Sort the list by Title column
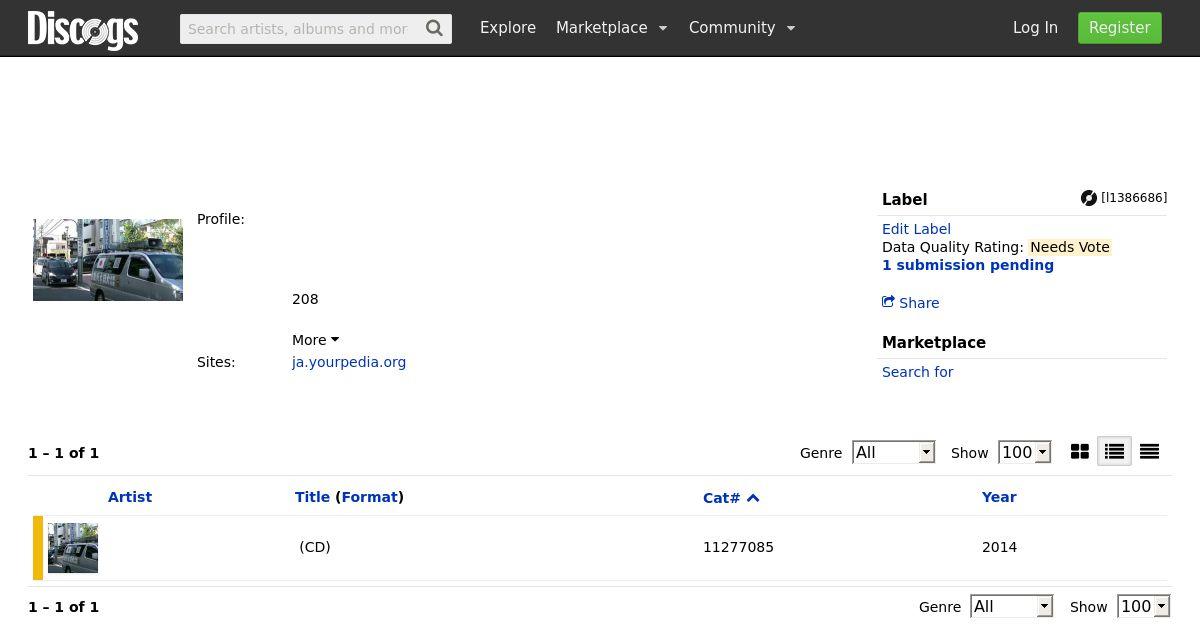The height and width of the screenshot is (630, 1200). [312, 497]
